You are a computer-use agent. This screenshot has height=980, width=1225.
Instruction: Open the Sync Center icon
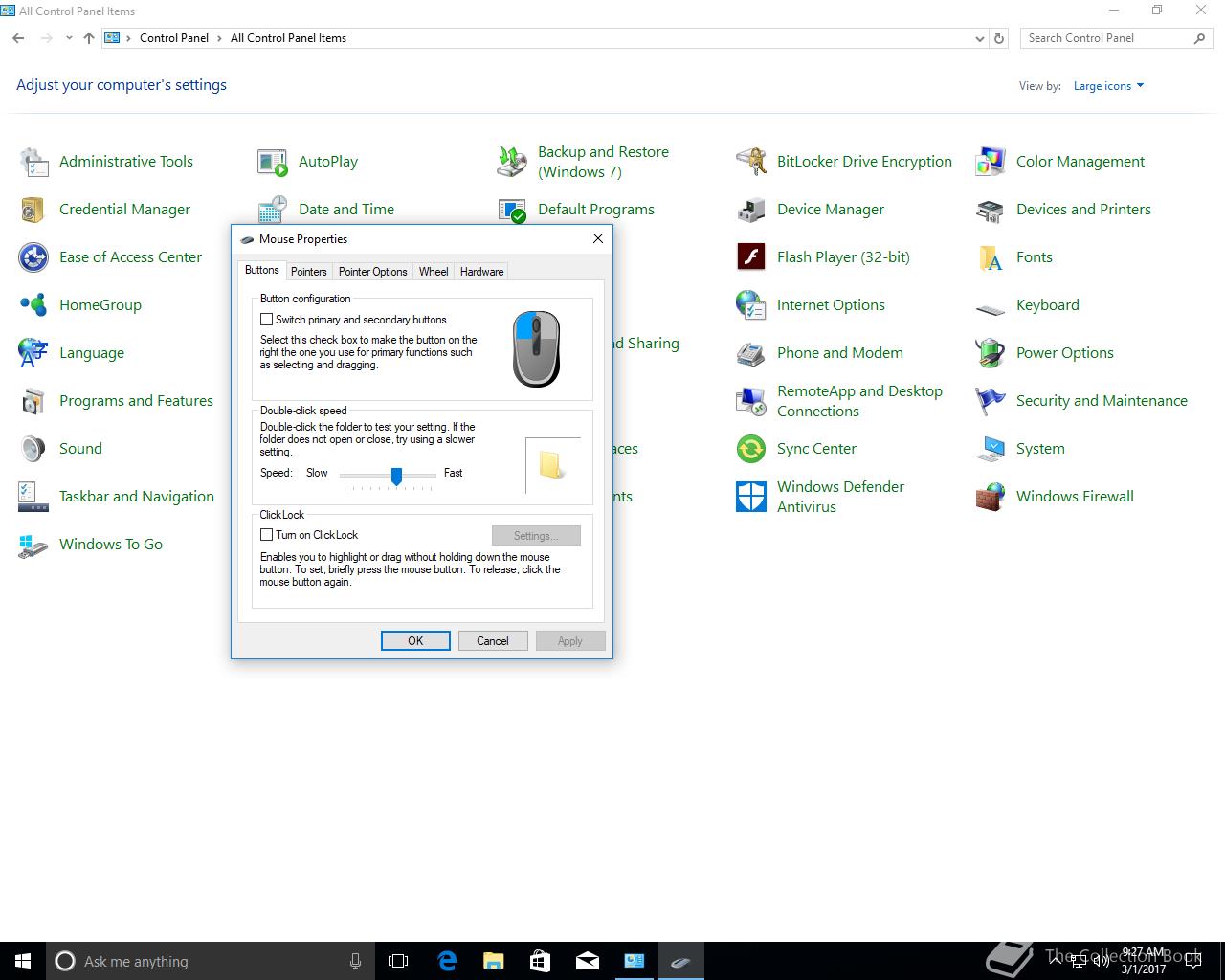point(751,449)
